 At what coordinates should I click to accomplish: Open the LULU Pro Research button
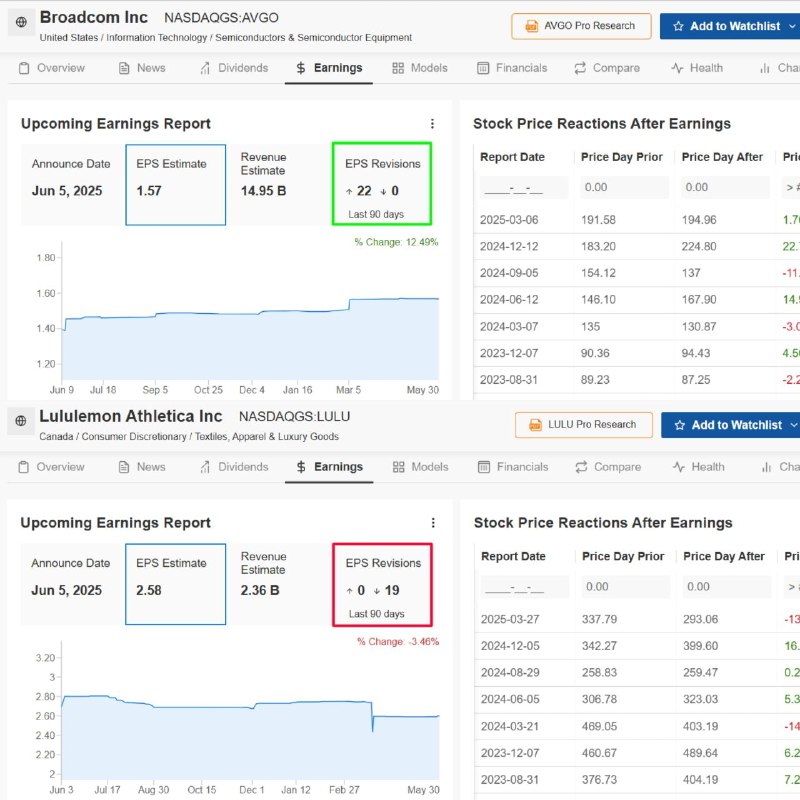(583, 425)
